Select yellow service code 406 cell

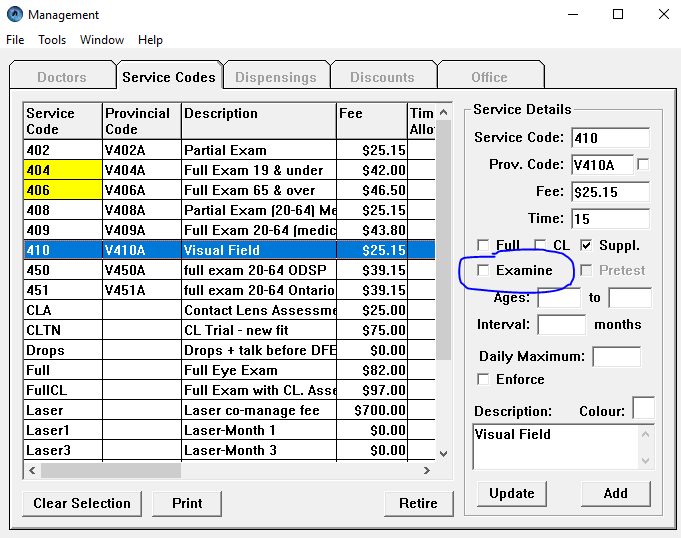pyautogui.click(x=63, y=190)
